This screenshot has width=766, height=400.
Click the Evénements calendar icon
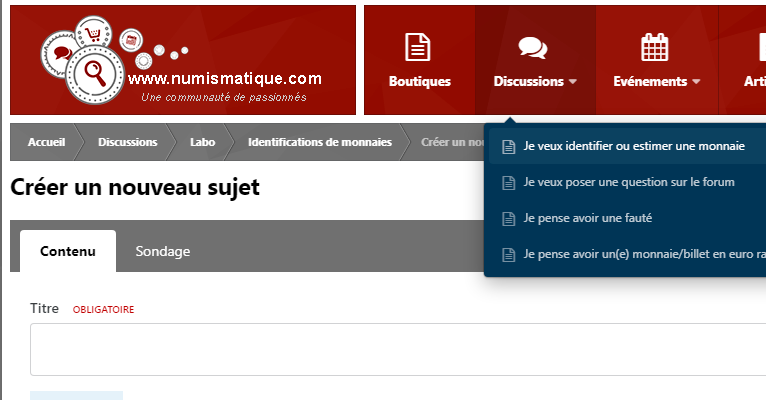coord(654,47)
